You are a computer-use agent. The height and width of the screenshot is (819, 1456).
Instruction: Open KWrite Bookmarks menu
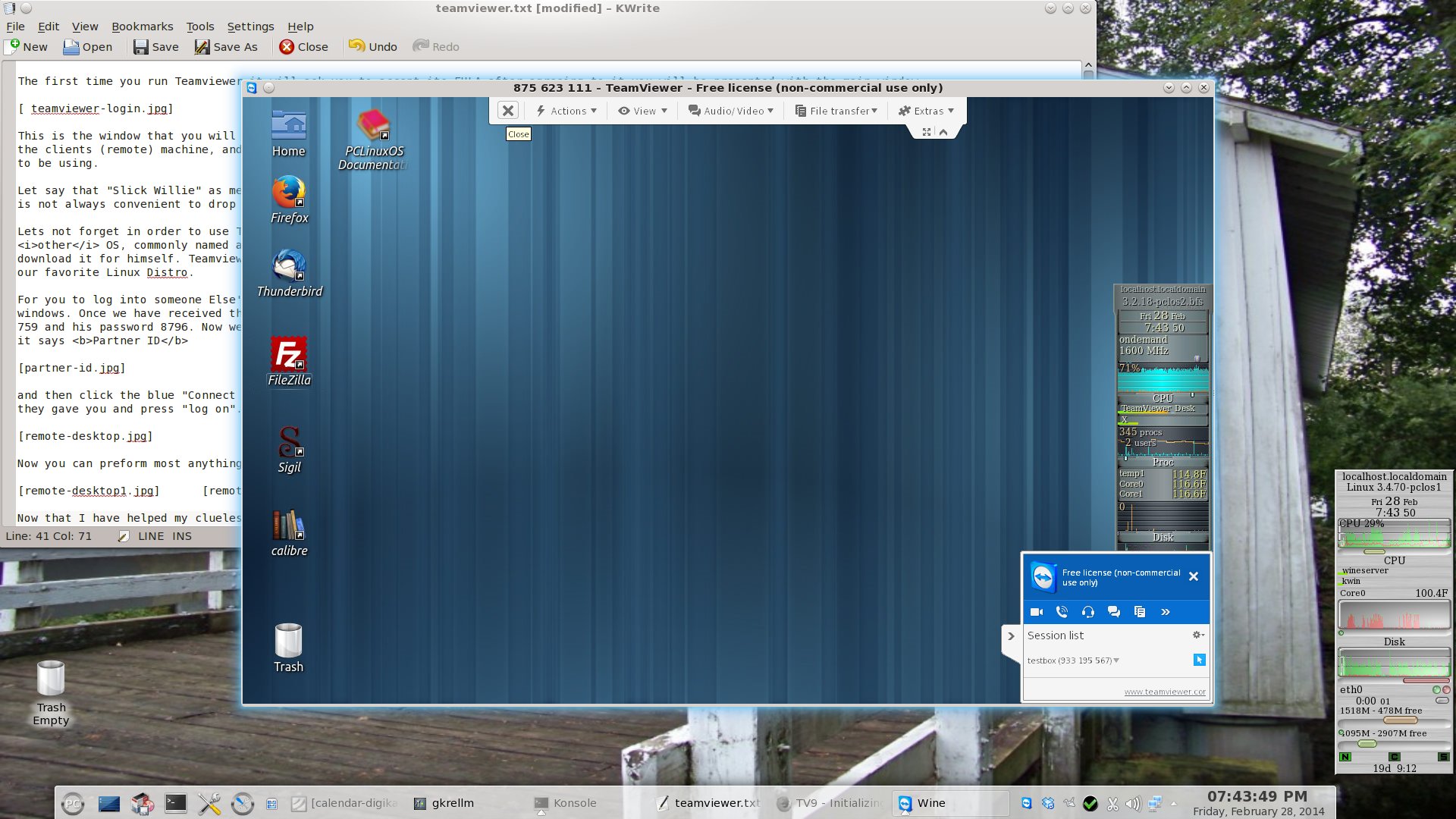[143, 27]
